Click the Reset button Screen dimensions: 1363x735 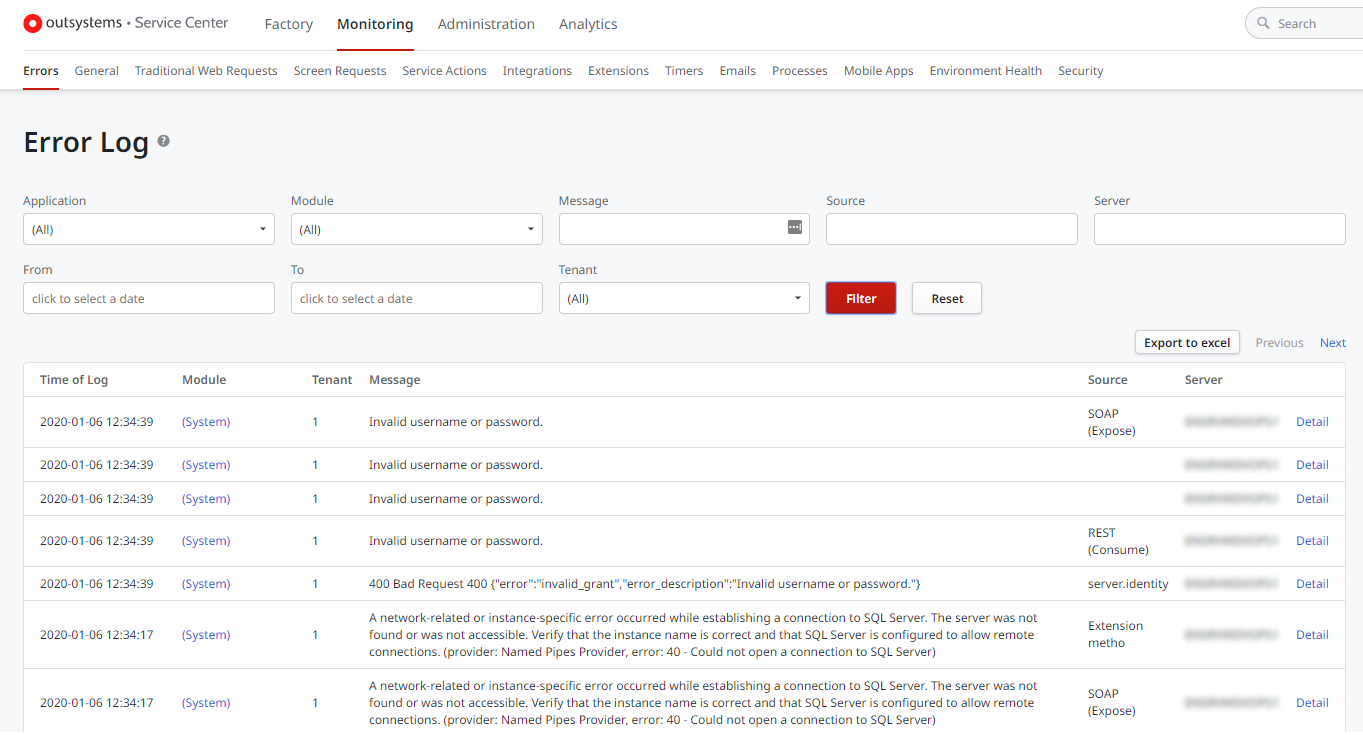pyautogui.click(x=946, y=297)
